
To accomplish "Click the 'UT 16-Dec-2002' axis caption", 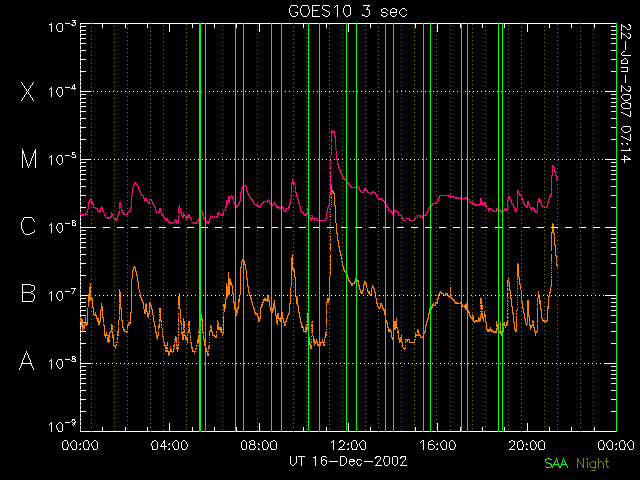I will click(x=348, y=461).
